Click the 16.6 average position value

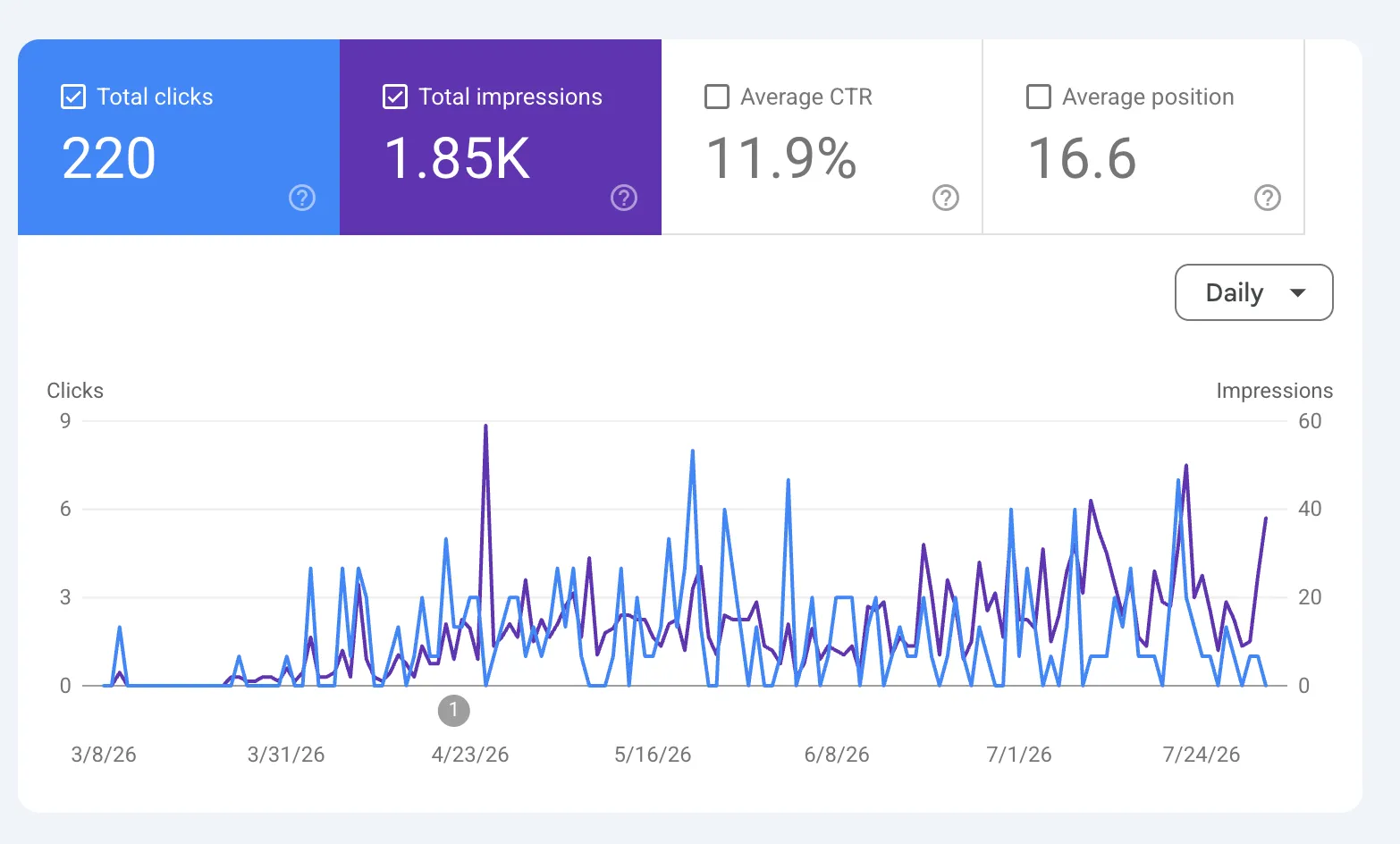click(x=1082, y=159)
